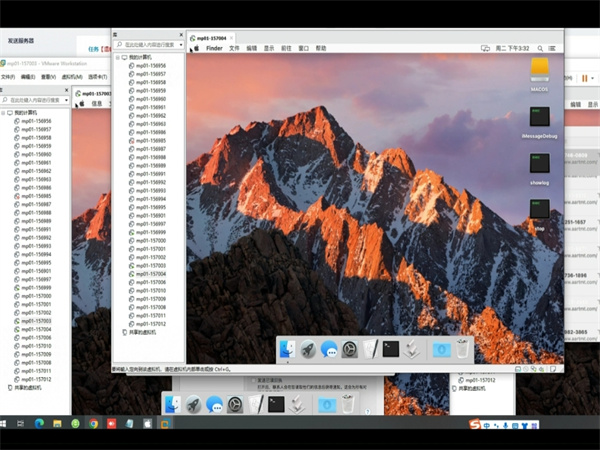Open the 前往 menu in macOS menu bar
This screenshot has width=600, height=450.
tap(286, 48)
